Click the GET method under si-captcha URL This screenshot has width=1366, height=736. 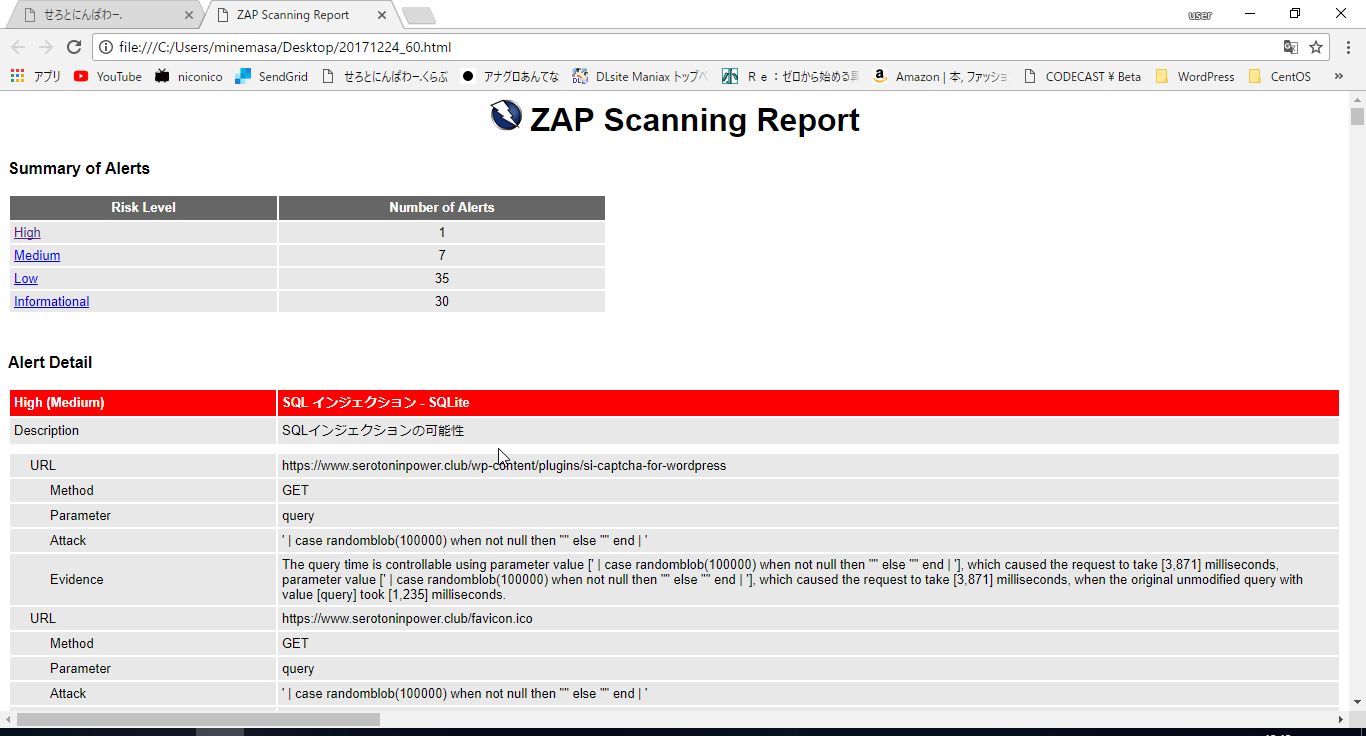(295, 490)
